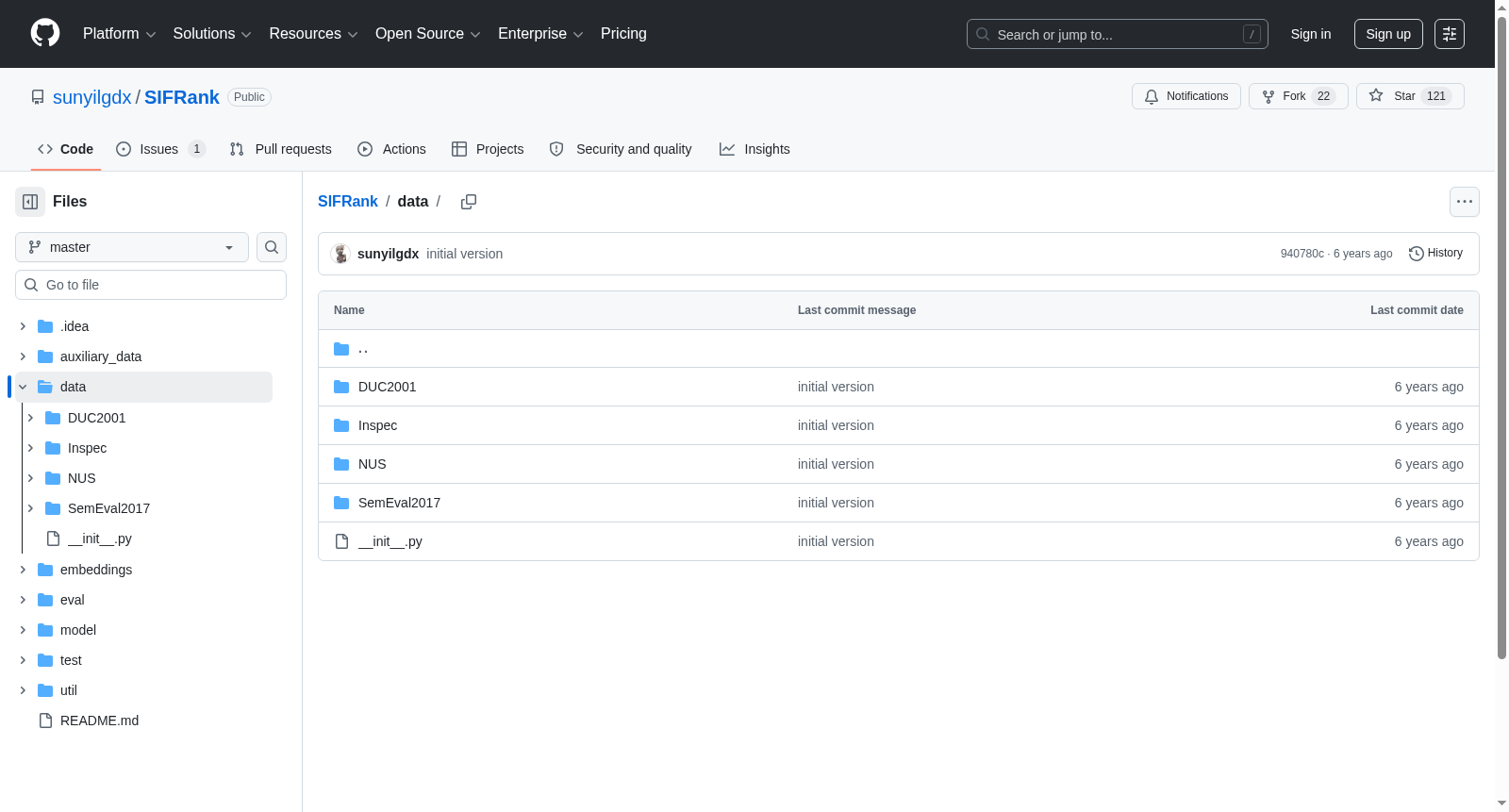Copy the data folder path
Screen dimensions: 1509x812
click(x=469, y=202)
